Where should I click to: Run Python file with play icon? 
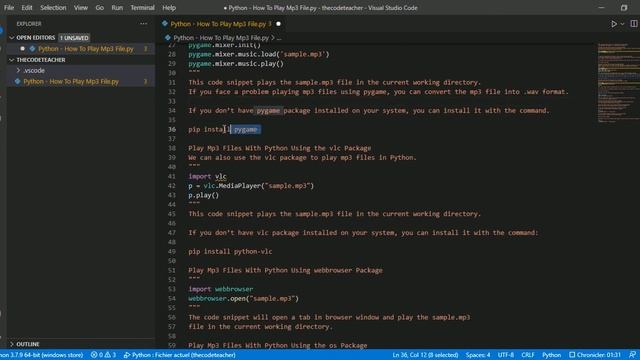[x=613, y=24]
